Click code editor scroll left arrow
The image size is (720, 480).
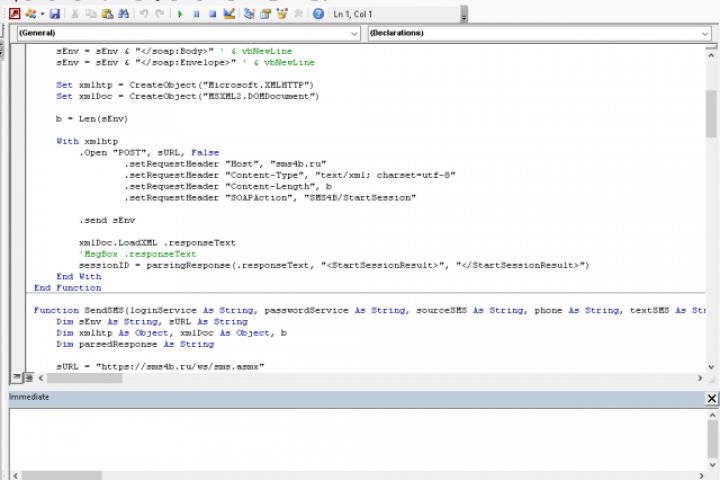41,378
